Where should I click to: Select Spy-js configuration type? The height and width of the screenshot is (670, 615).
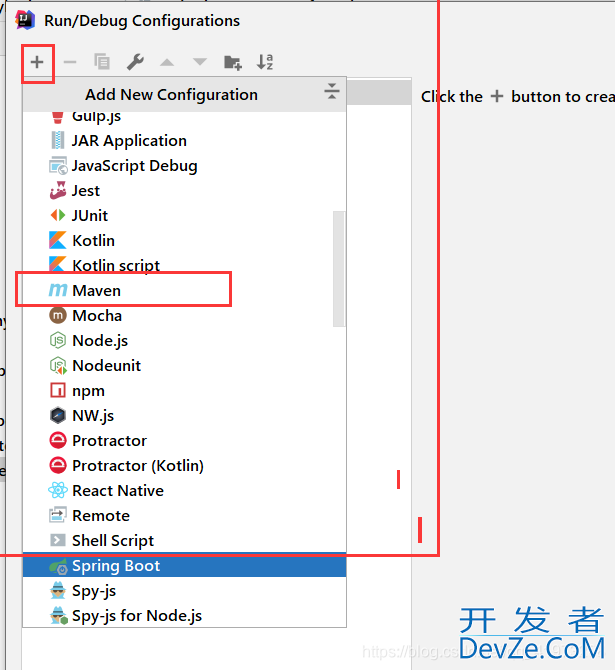click(184, 591)
